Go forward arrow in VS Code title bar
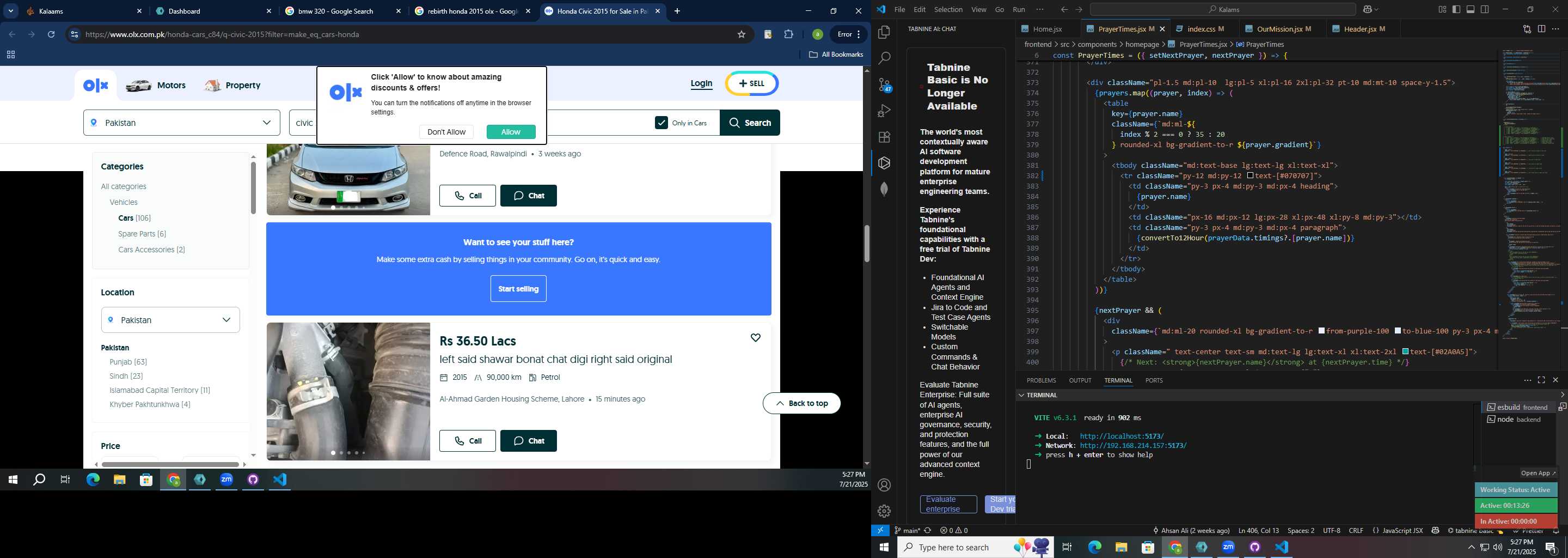The image size is (1568, 558). tap(1079, 10)
